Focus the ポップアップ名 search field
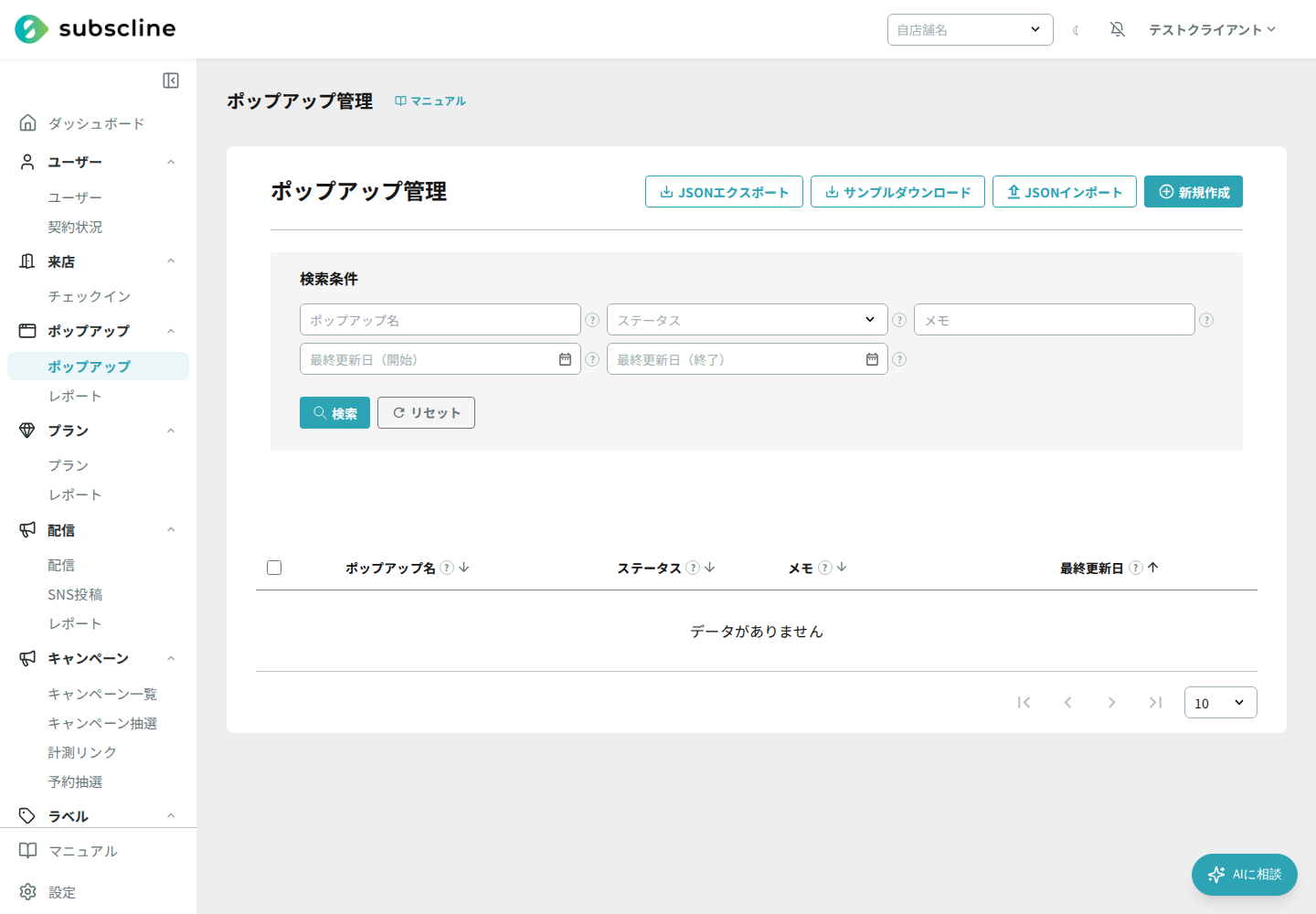 coord(440,320)
